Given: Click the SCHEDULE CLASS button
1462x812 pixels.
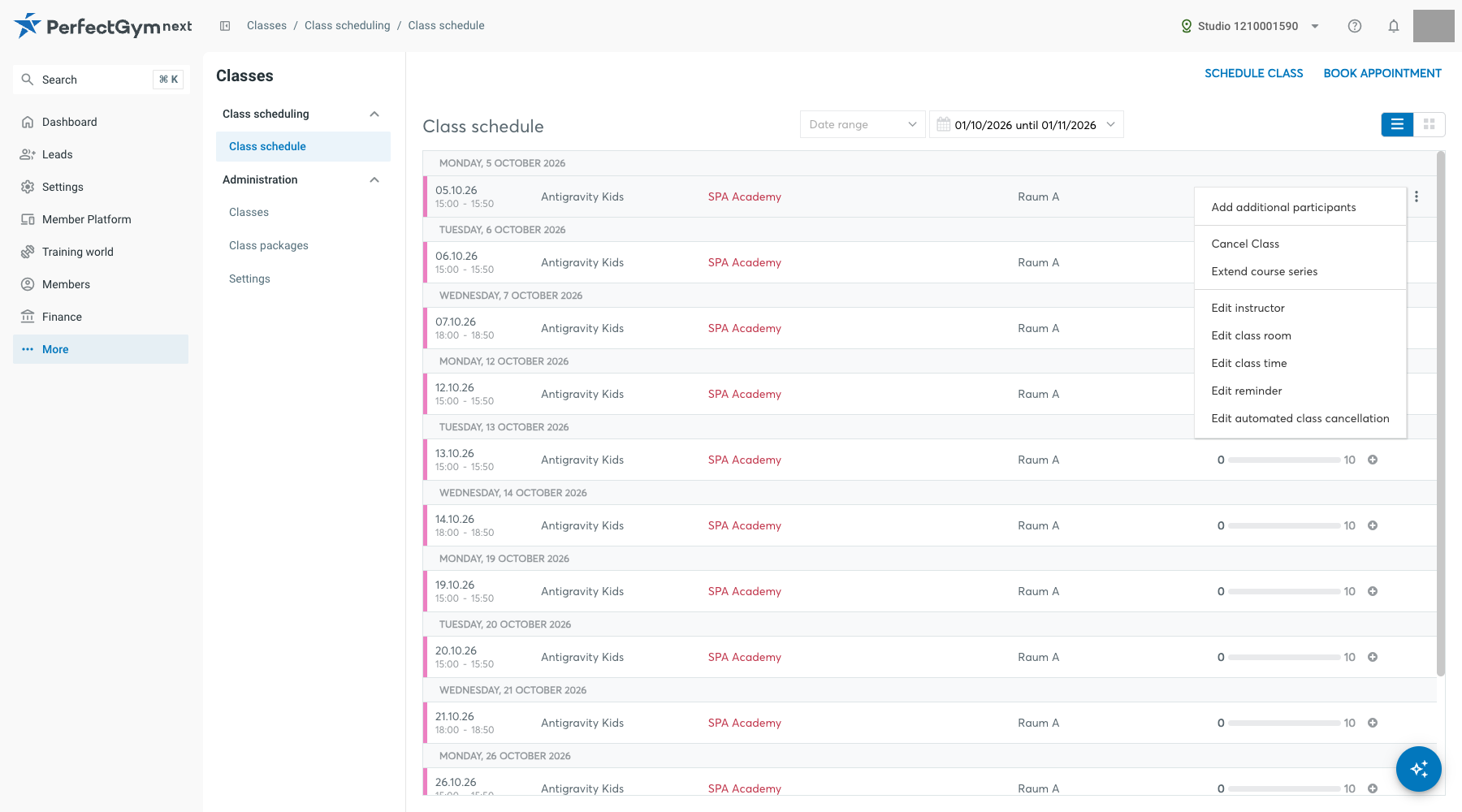Looking at the screenshot, I should coord(1254,73).
